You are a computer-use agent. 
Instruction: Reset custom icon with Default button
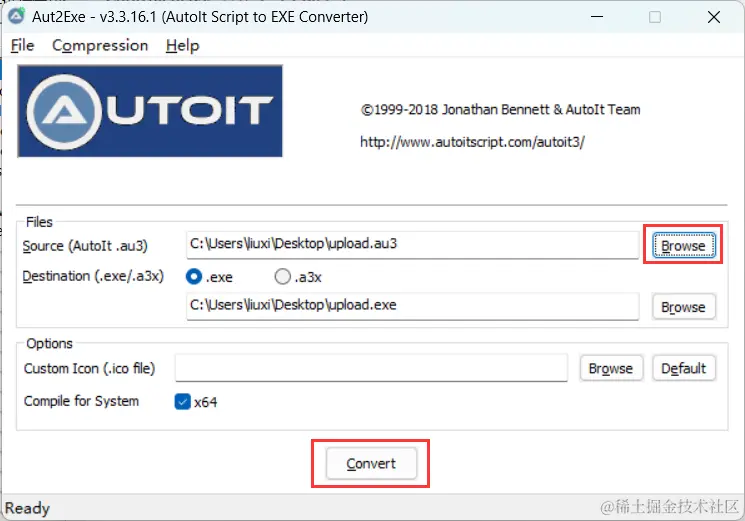point(684,368)
